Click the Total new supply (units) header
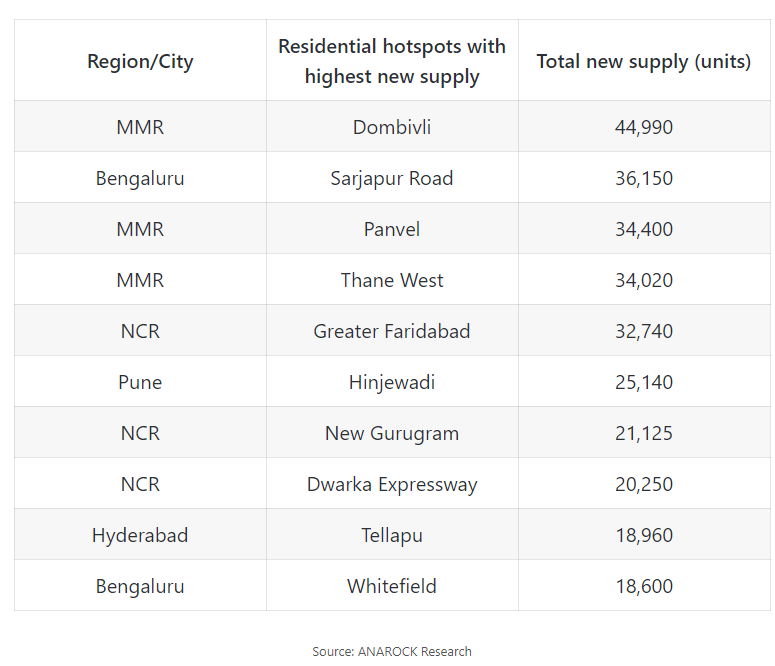 tap(644, 61)
